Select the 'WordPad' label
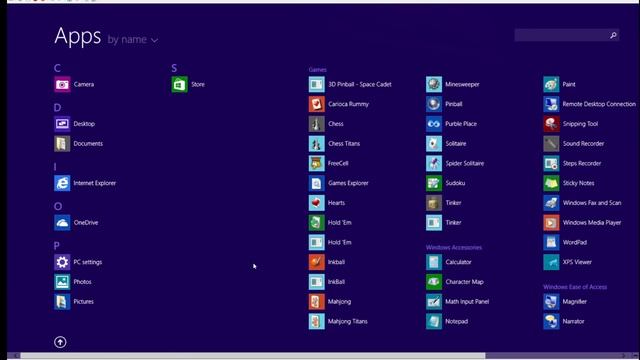The width and height of the screenshot is (640, 360). click(x=575, y=242)
